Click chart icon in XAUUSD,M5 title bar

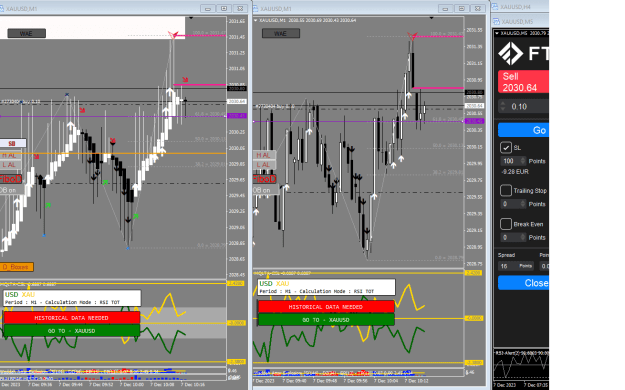[495, 22]
